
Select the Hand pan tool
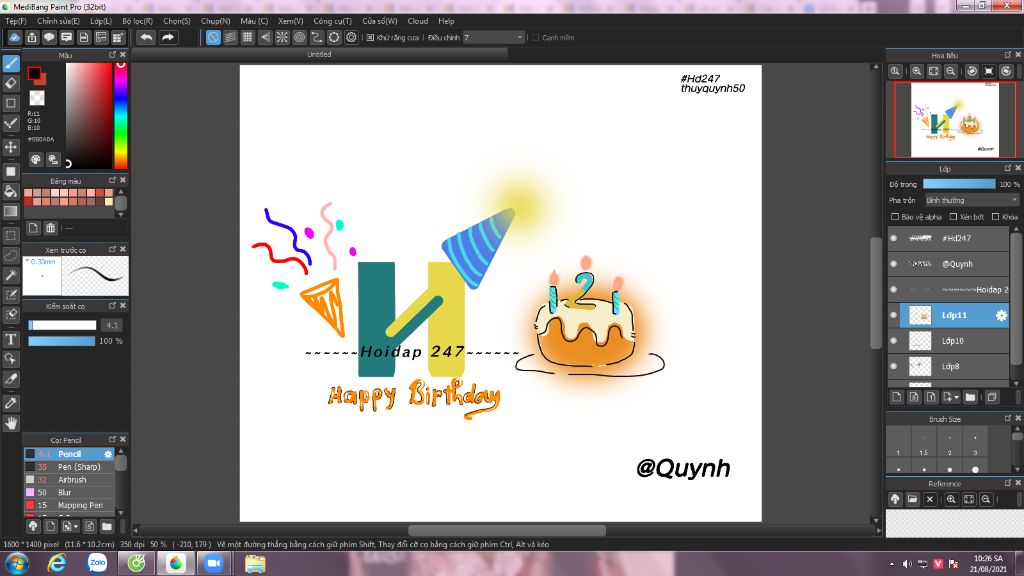(11, 423)
